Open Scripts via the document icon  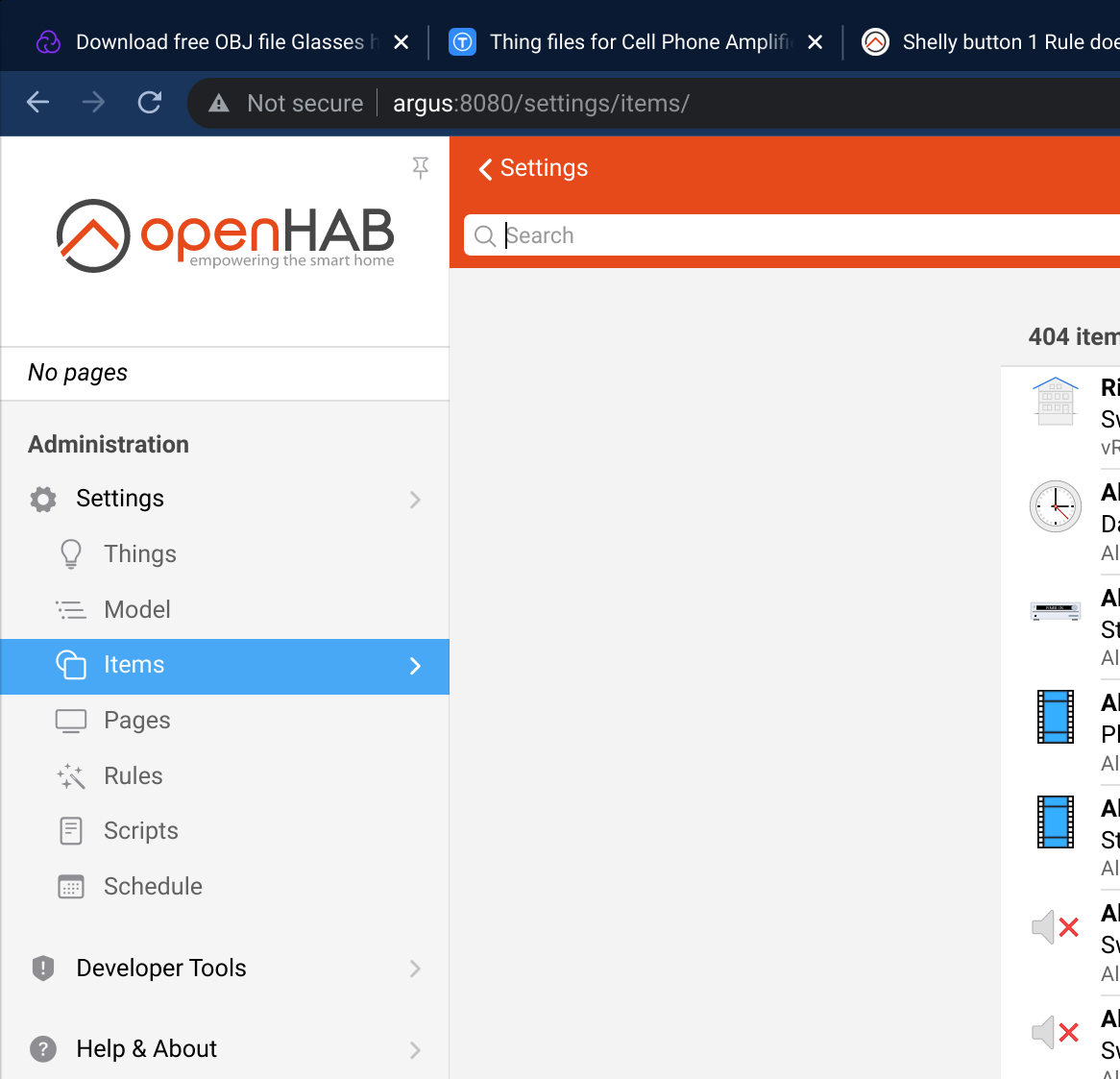click(71, 831)
